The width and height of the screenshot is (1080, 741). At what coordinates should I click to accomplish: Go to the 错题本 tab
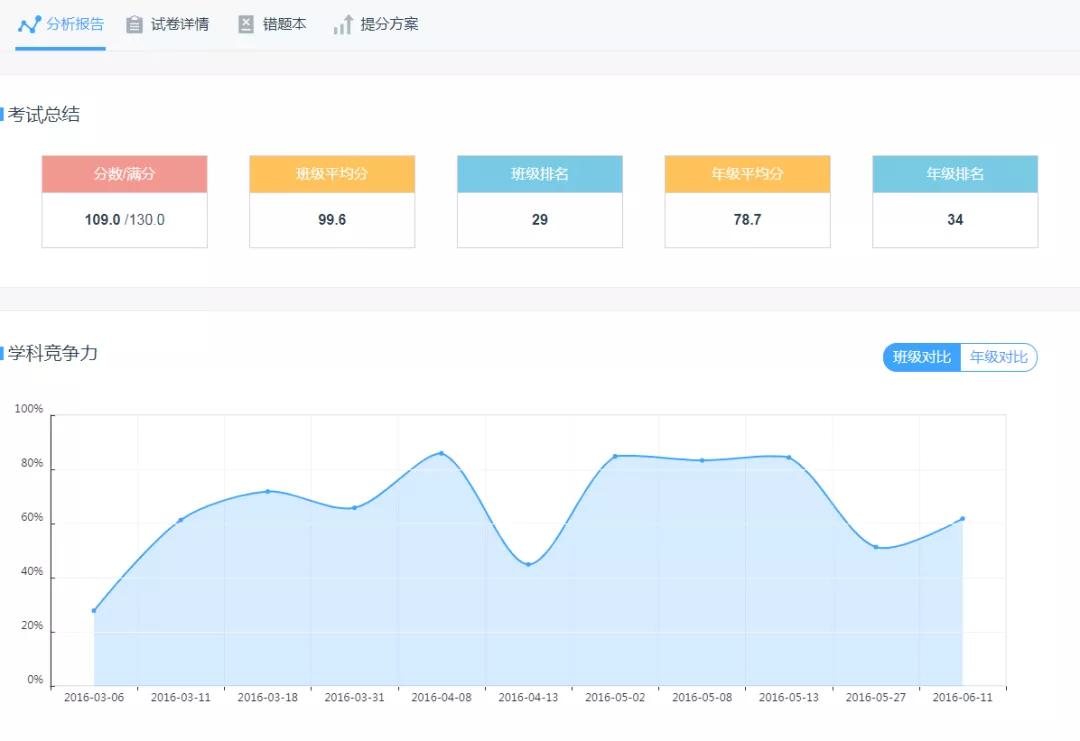coord(285,24)
